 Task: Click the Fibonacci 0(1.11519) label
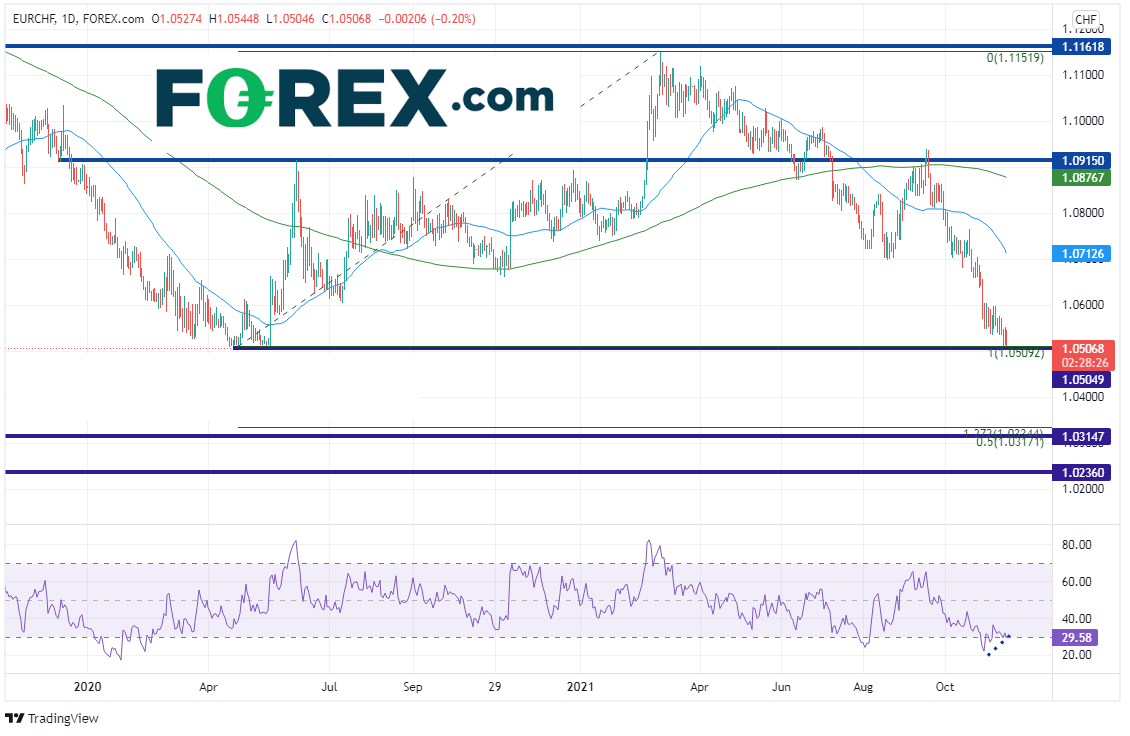pos(1015,58)
